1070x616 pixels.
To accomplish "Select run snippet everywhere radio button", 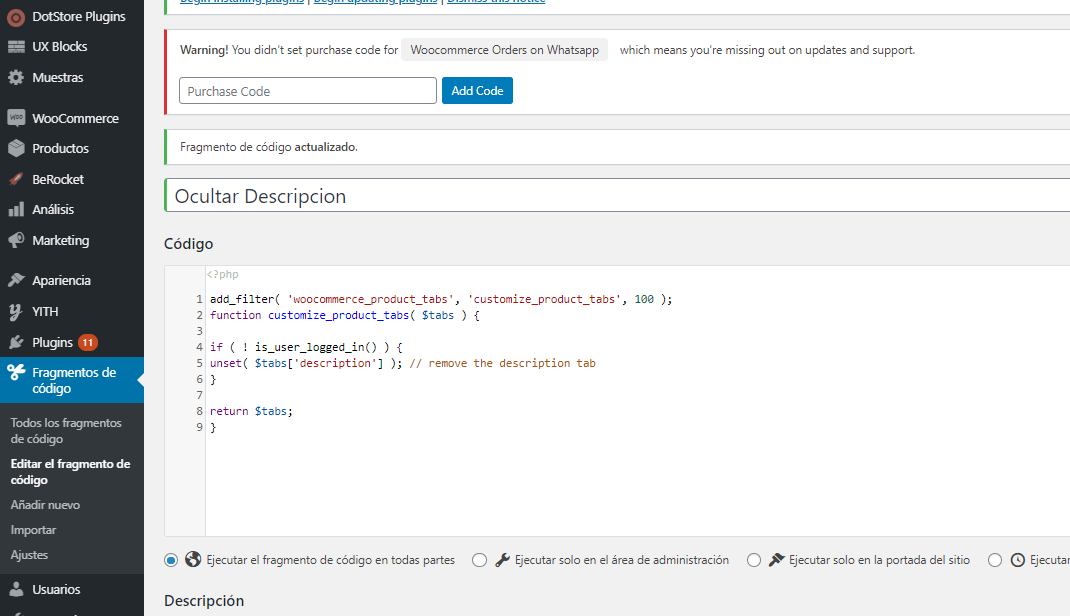I will [171, 560].
